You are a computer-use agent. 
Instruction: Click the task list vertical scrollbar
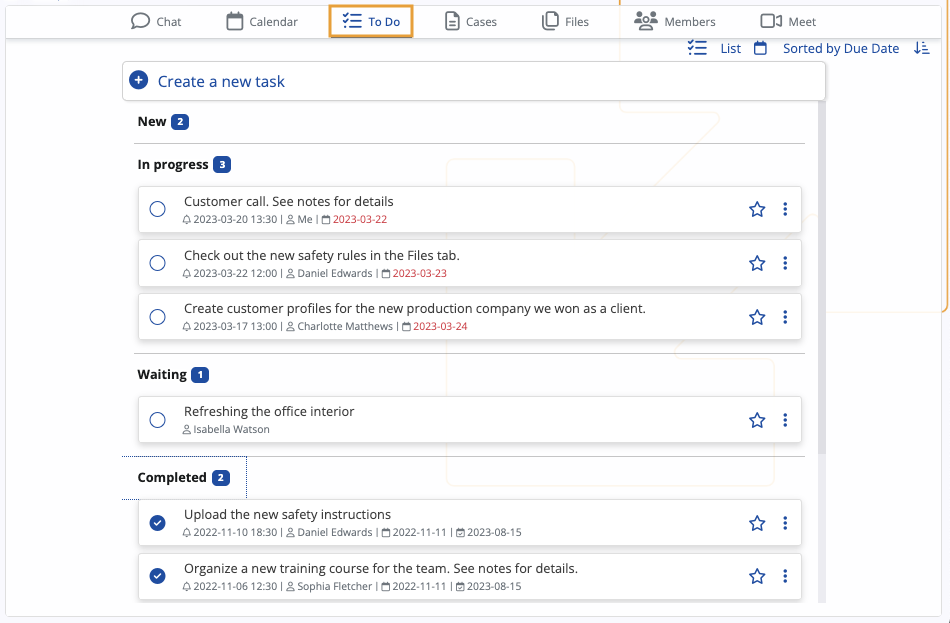click(x=822, y=278)
